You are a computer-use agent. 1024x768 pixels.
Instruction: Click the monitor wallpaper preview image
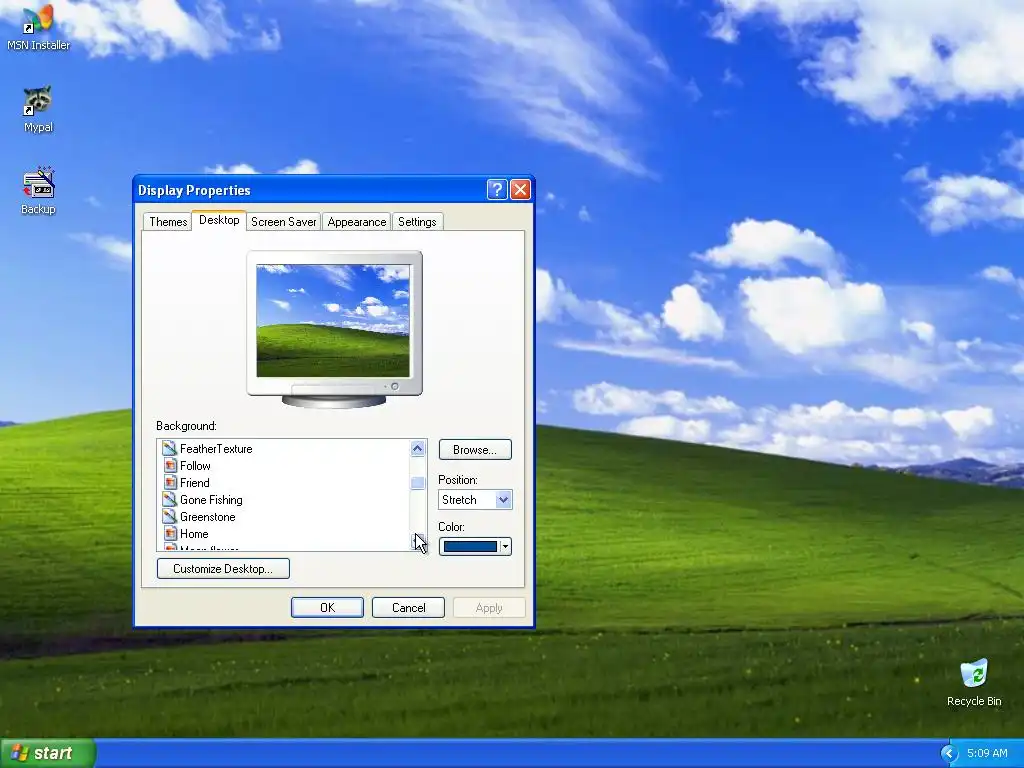pyautogui.click(x=333, y=321)
